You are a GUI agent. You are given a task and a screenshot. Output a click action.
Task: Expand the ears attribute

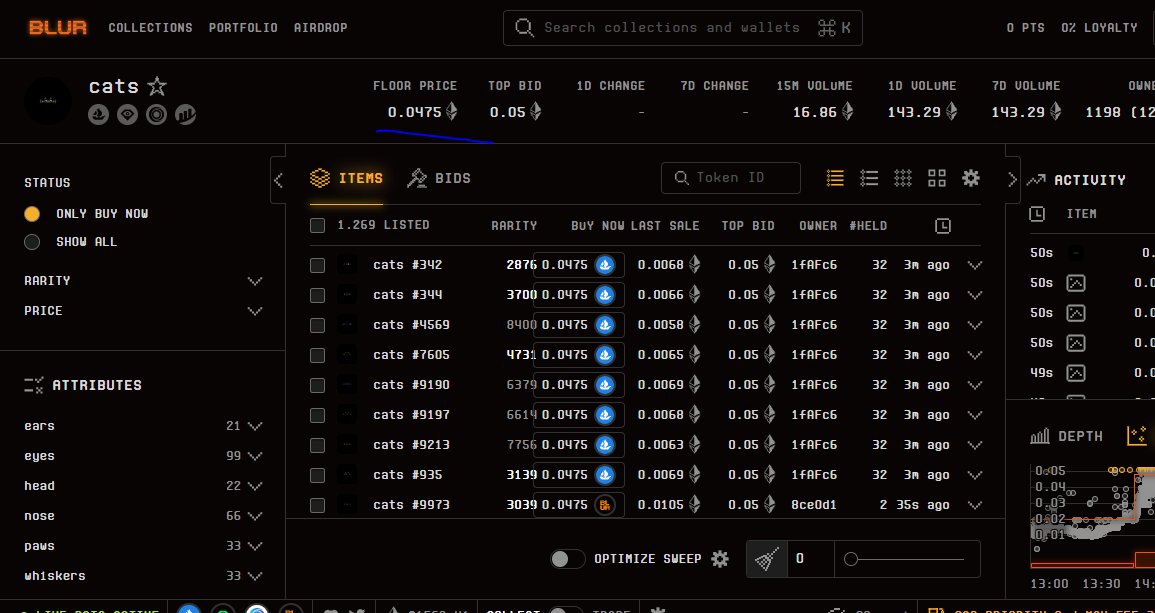tap(255, 426)
